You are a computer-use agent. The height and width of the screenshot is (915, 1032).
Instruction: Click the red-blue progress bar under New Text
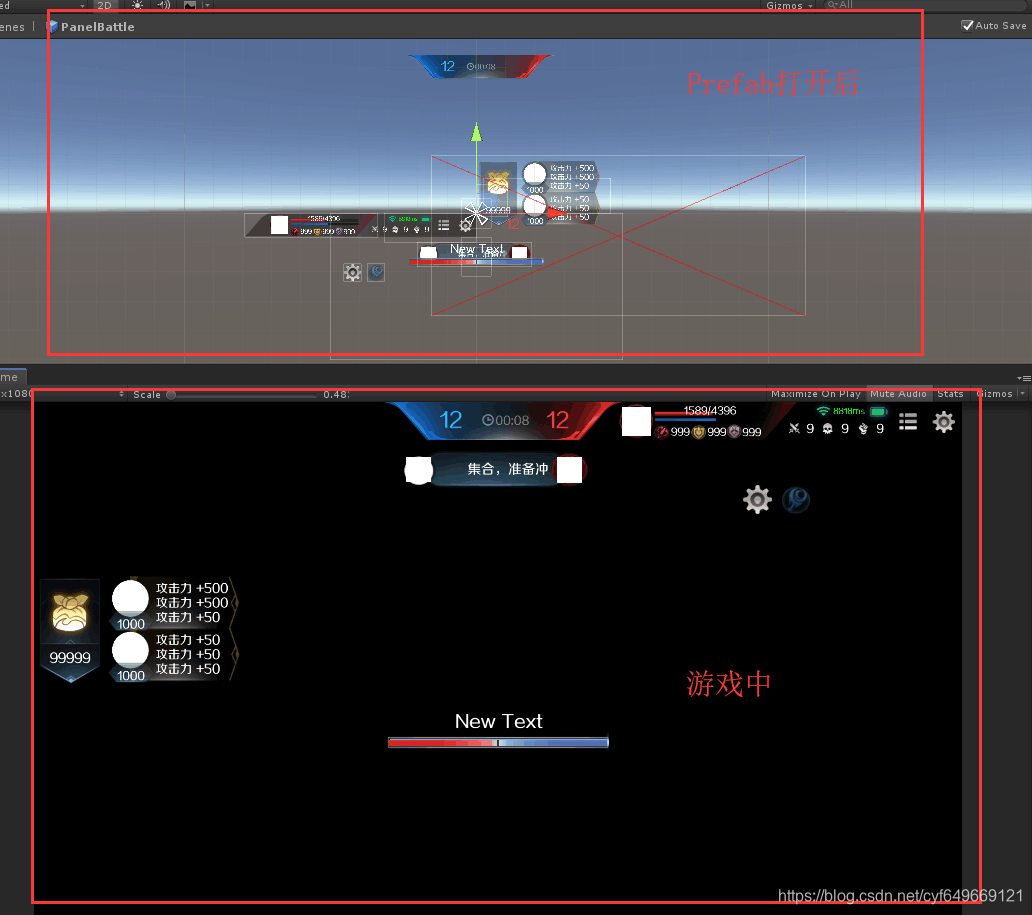(x=498, y=743)
